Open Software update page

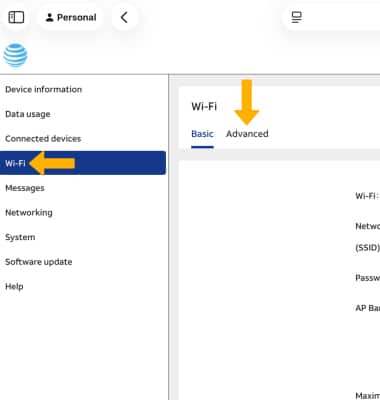point(39,262)
